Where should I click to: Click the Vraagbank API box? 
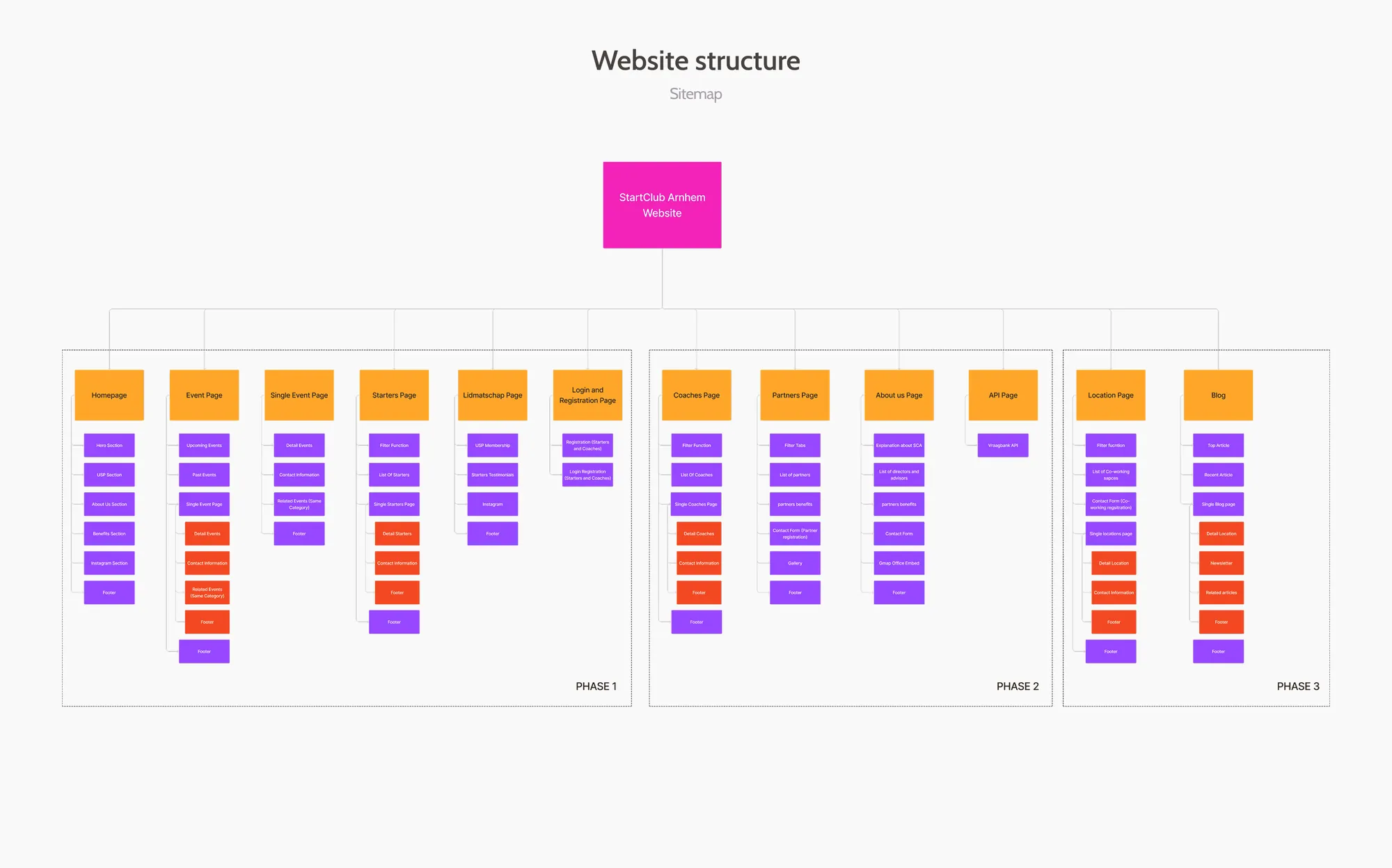click(x=1003, y=445)
